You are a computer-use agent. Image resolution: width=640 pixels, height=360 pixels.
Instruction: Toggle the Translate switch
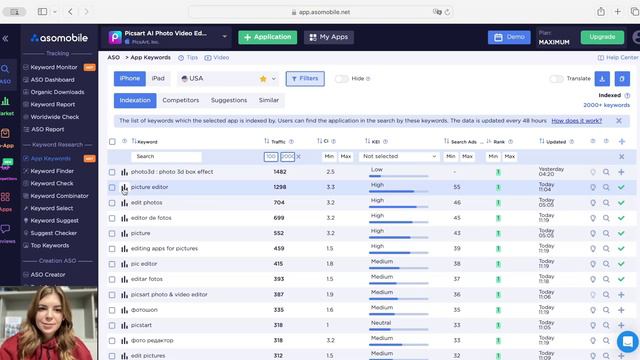pyautogui.click(x=556, y=79)
